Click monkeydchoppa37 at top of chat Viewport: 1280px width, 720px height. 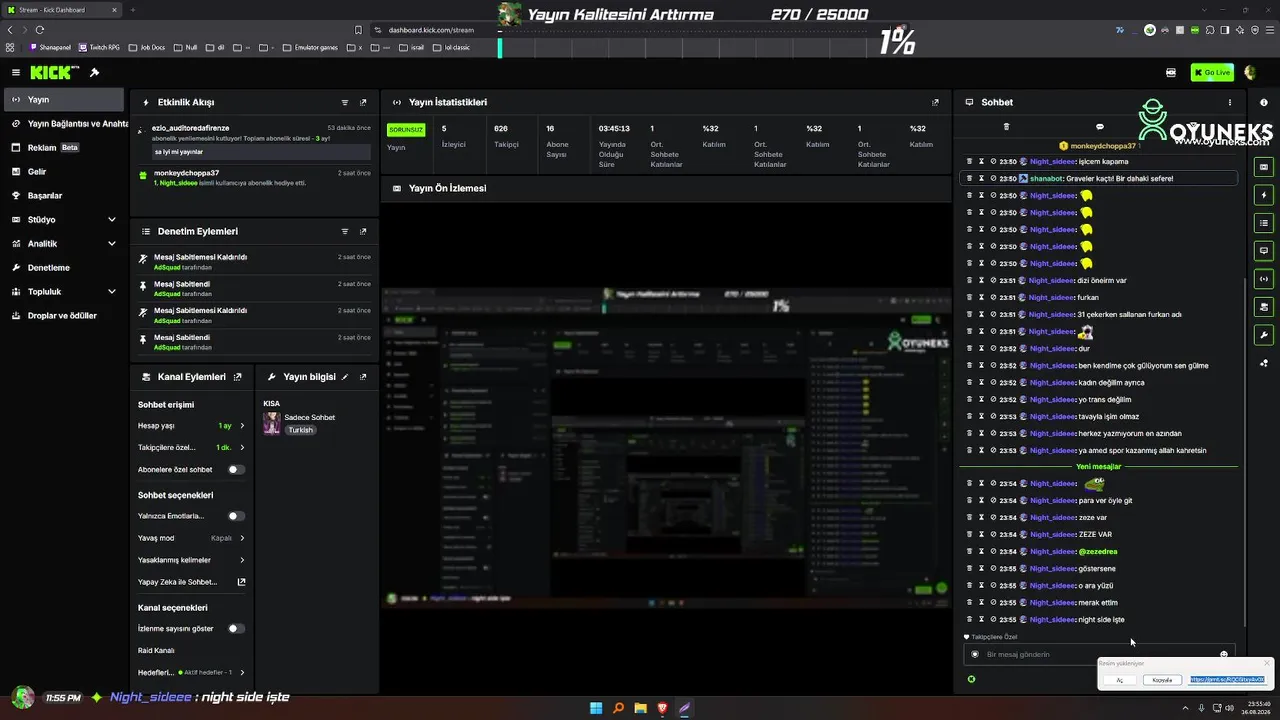point(1103,146)
